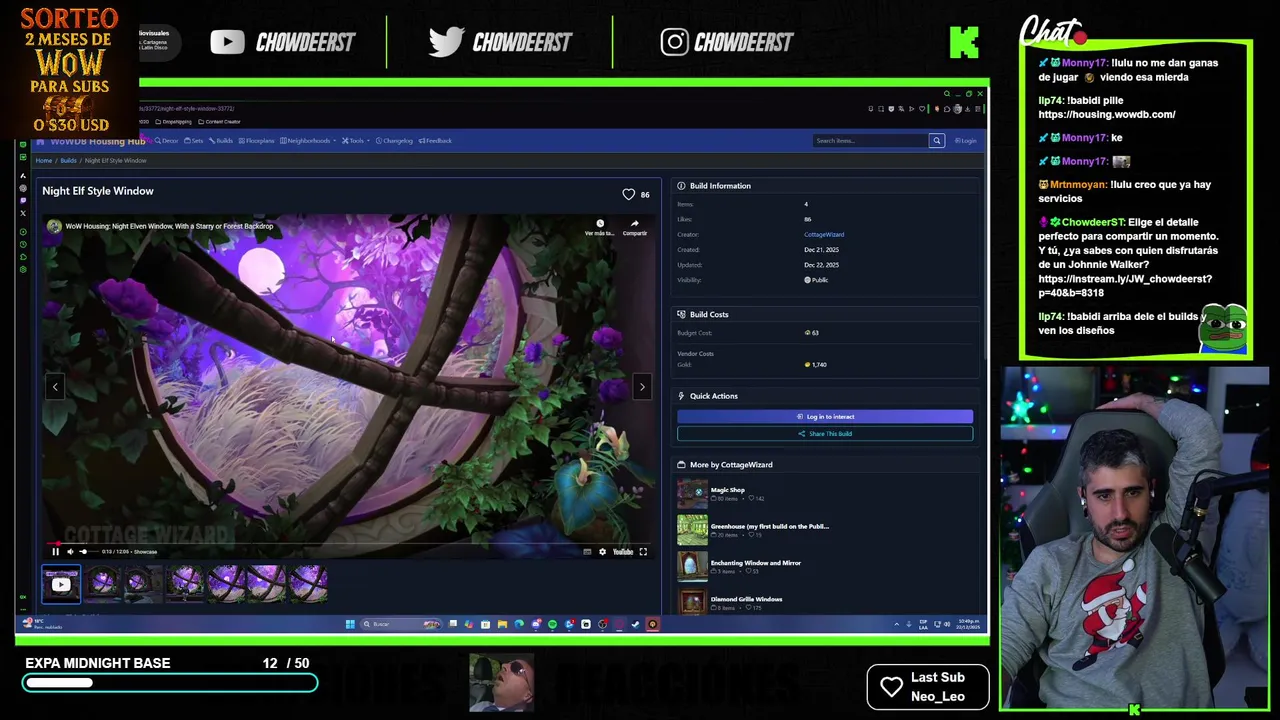Click the Watch later clock icon

click(x=600, y=226)
